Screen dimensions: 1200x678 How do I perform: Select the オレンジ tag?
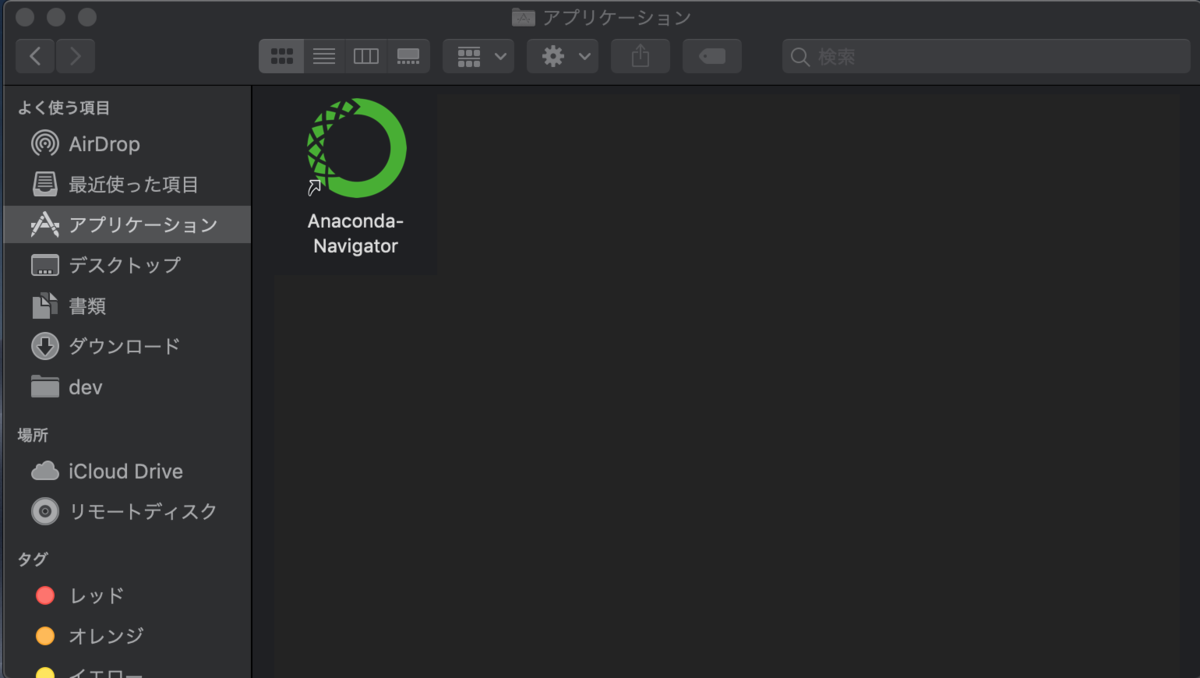coord(126,635)
